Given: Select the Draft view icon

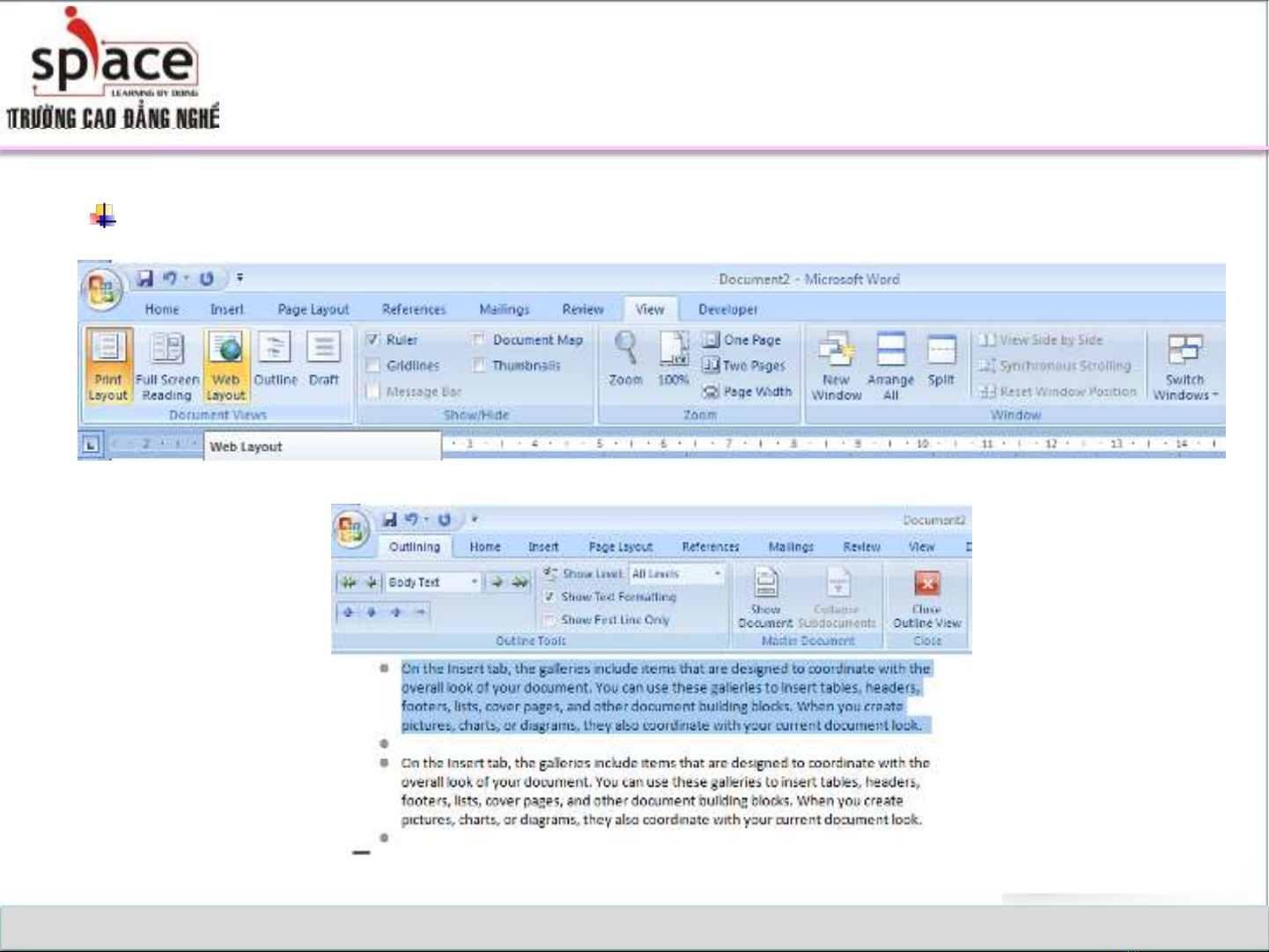Looking at the screenshot, I should coord(323,362).
